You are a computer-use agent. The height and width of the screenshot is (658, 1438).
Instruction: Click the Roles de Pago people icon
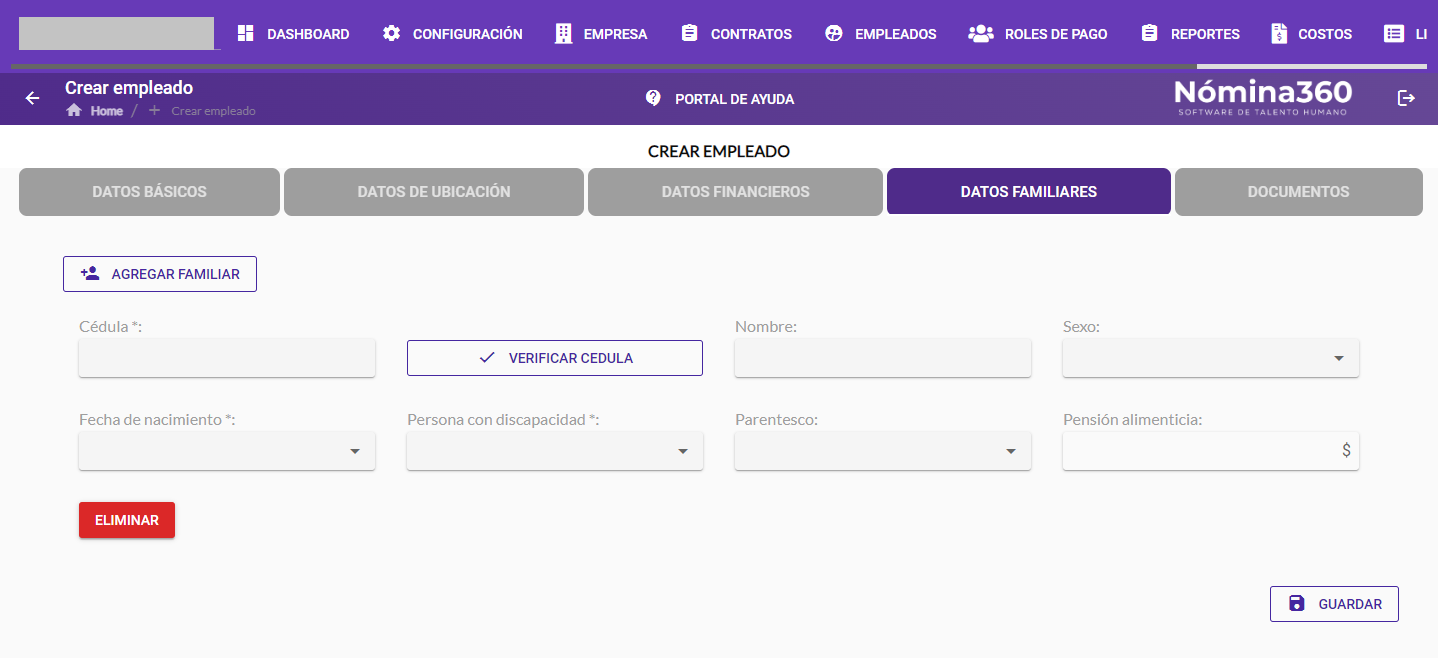pos(980,33)
